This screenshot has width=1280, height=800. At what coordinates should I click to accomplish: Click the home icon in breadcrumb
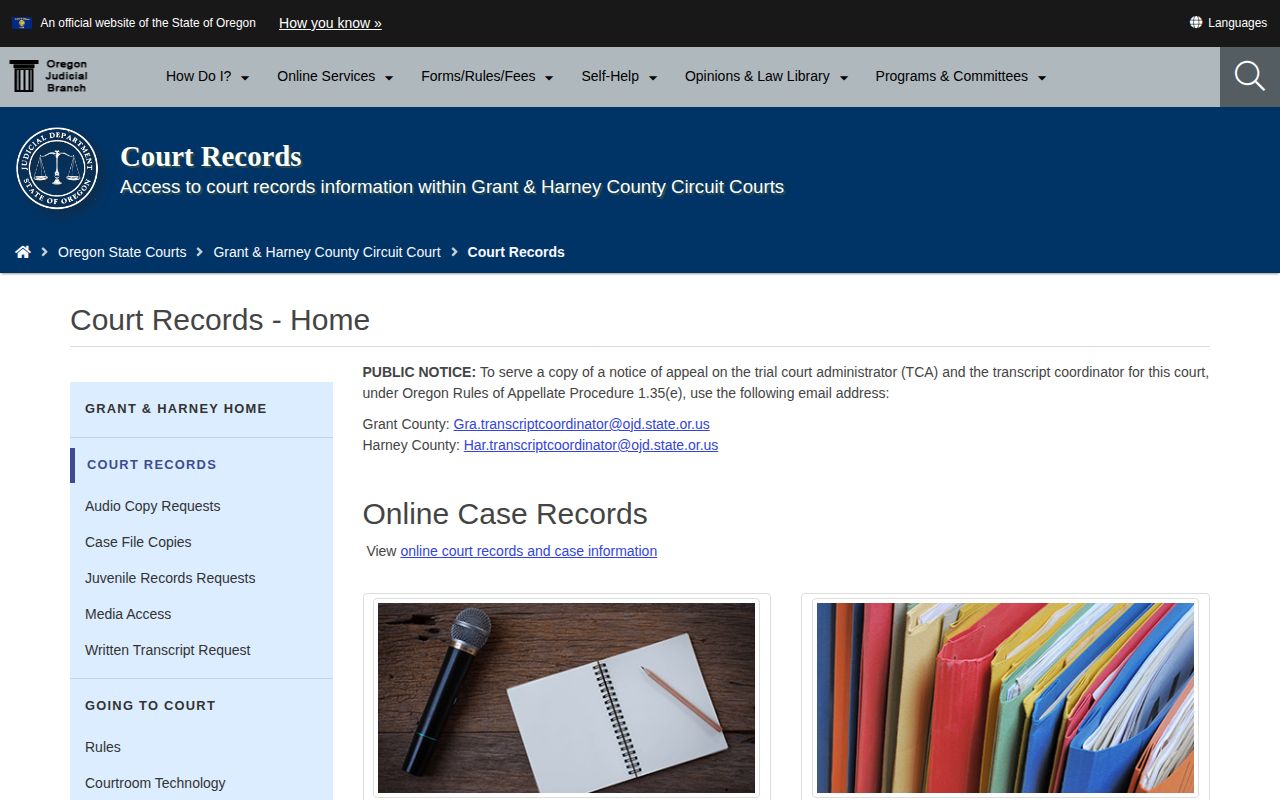click(23, 252)
